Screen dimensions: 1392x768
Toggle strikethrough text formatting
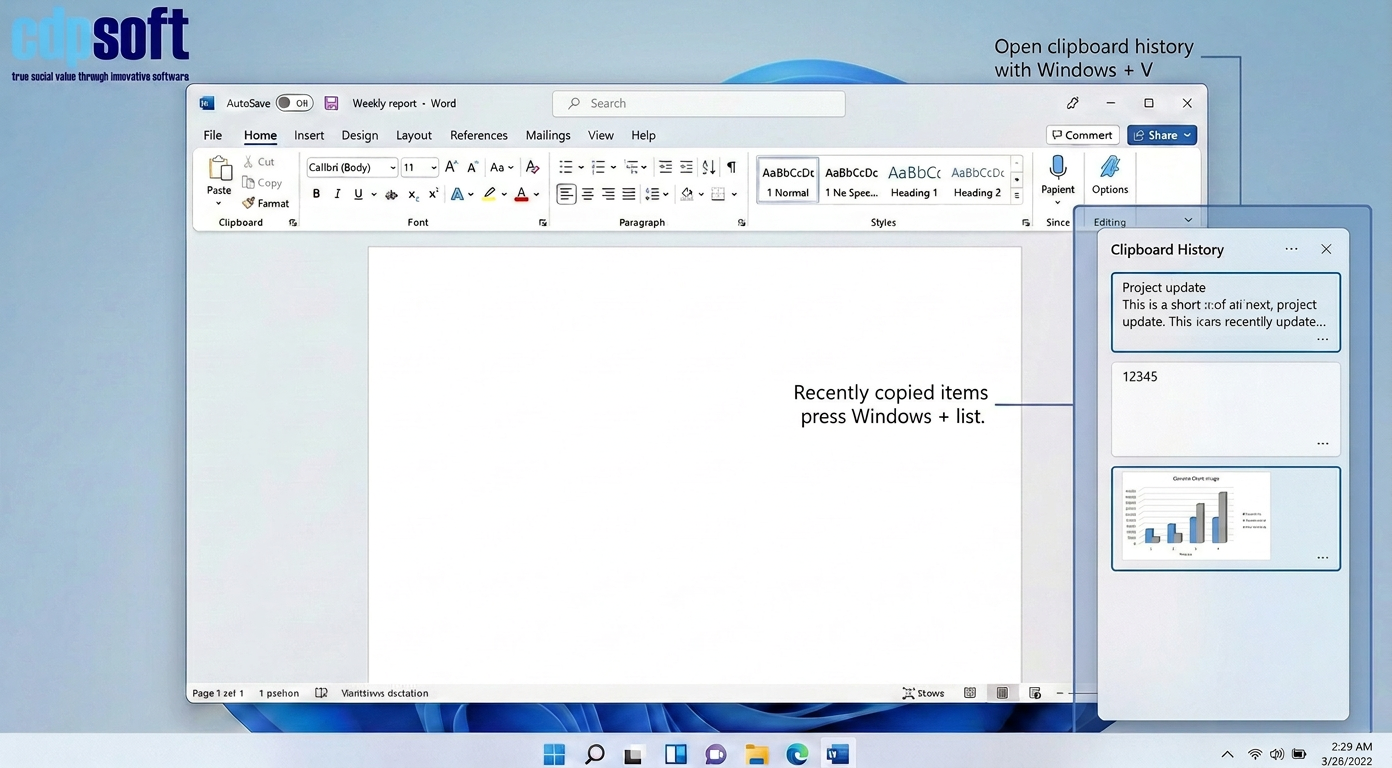[x=391, y=194]
